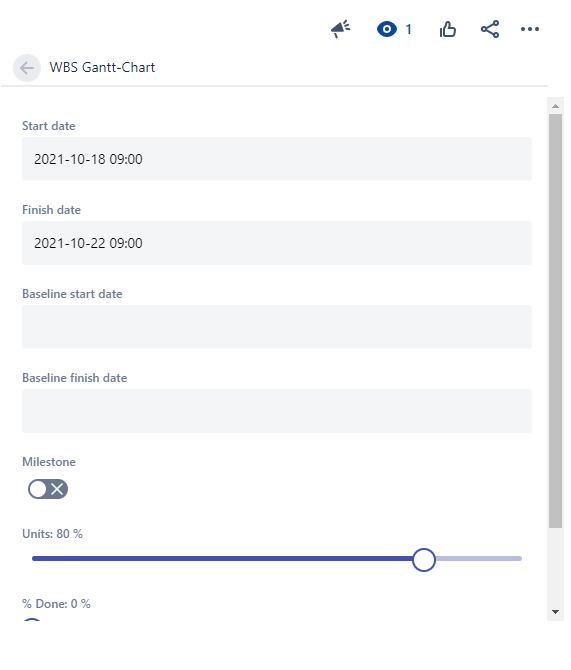
Task: Toggle the Milestone switch on
Action: pyautogui.click(x=48, y=489)
